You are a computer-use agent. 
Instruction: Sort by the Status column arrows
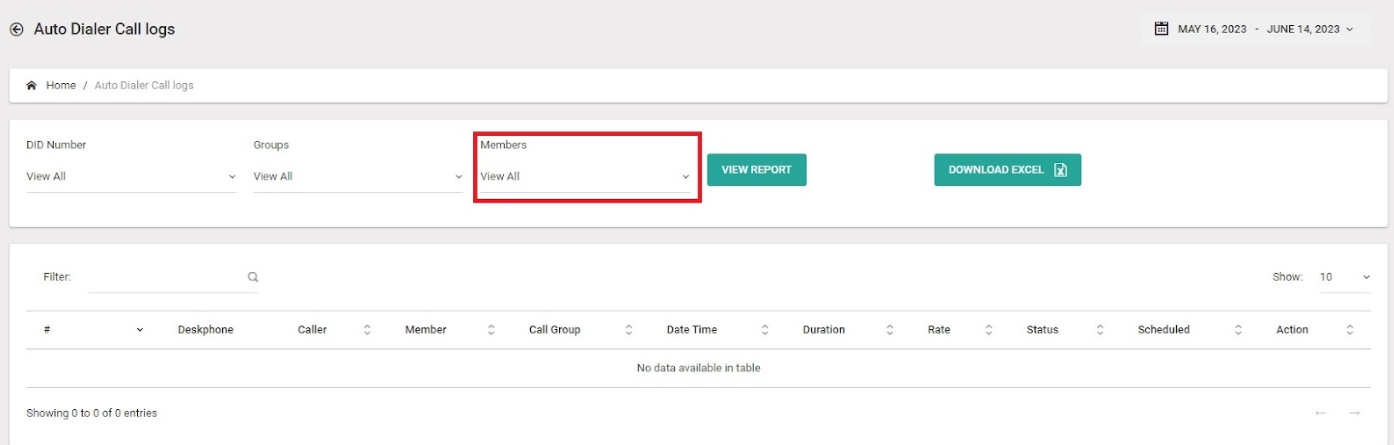(1100, 330)
